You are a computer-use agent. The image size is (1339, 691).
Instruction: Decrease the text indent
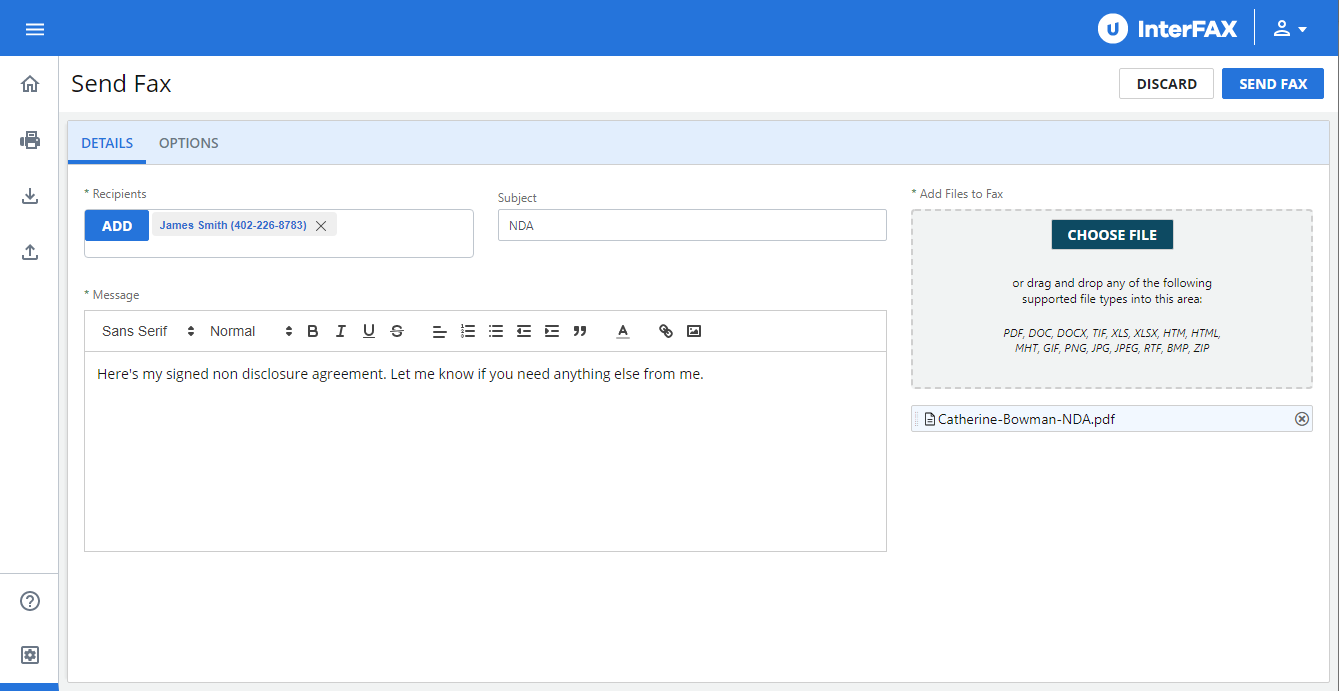524,331
